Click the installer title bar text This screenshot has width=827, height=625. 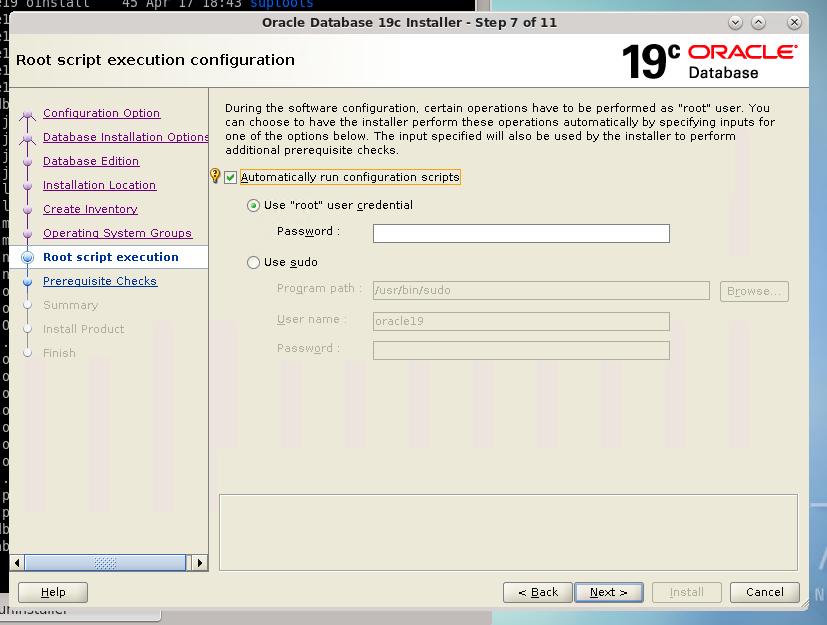(409, 23)
